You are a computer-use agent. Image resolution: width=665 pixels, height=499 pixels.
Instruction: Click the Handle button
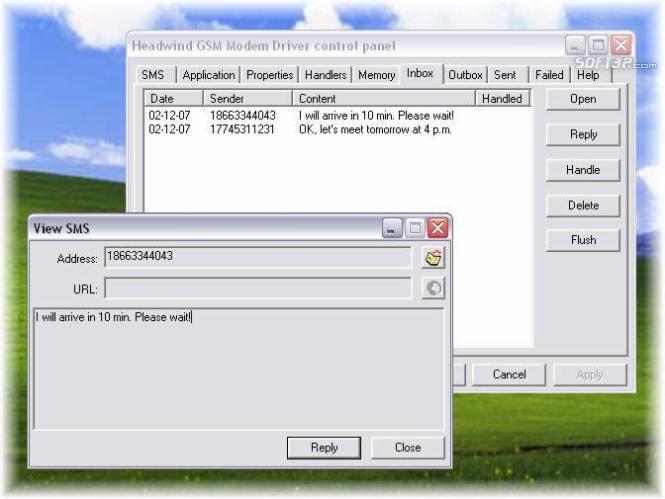583,170
